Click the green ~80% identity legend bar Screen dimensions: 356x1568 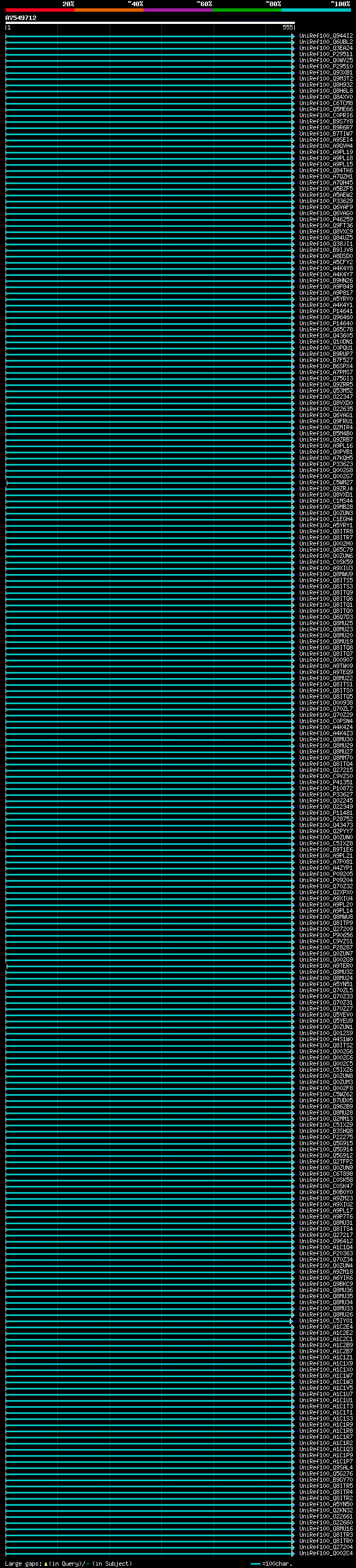click(x=247, y=10)
